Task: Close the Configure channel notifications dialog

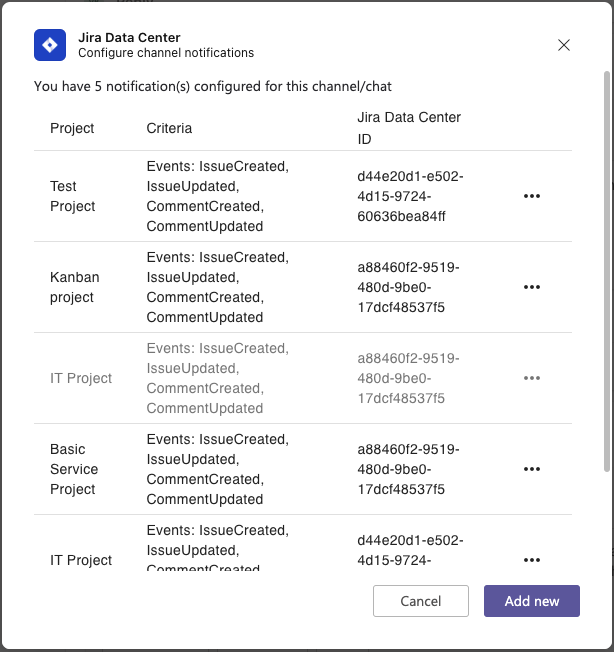Action: pos(564,45)
